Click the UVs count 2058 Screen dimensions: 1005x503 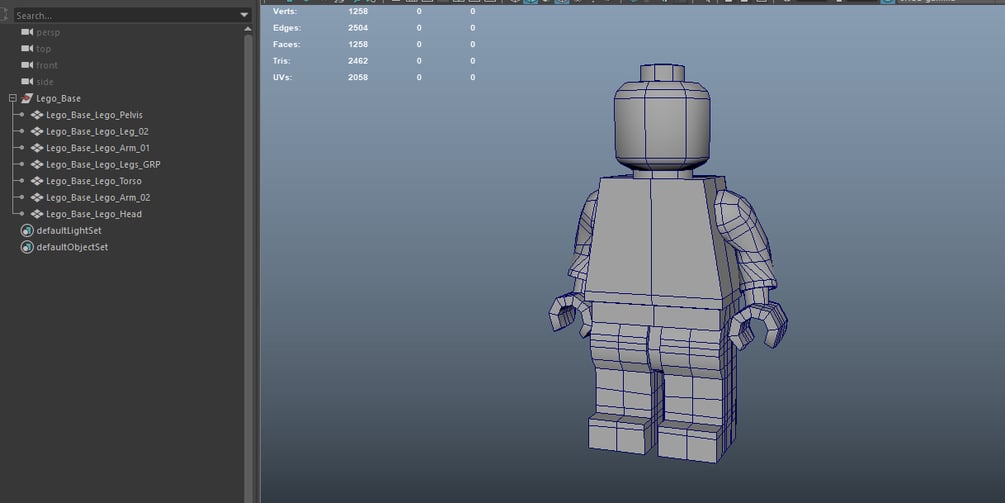pos(358,78)
